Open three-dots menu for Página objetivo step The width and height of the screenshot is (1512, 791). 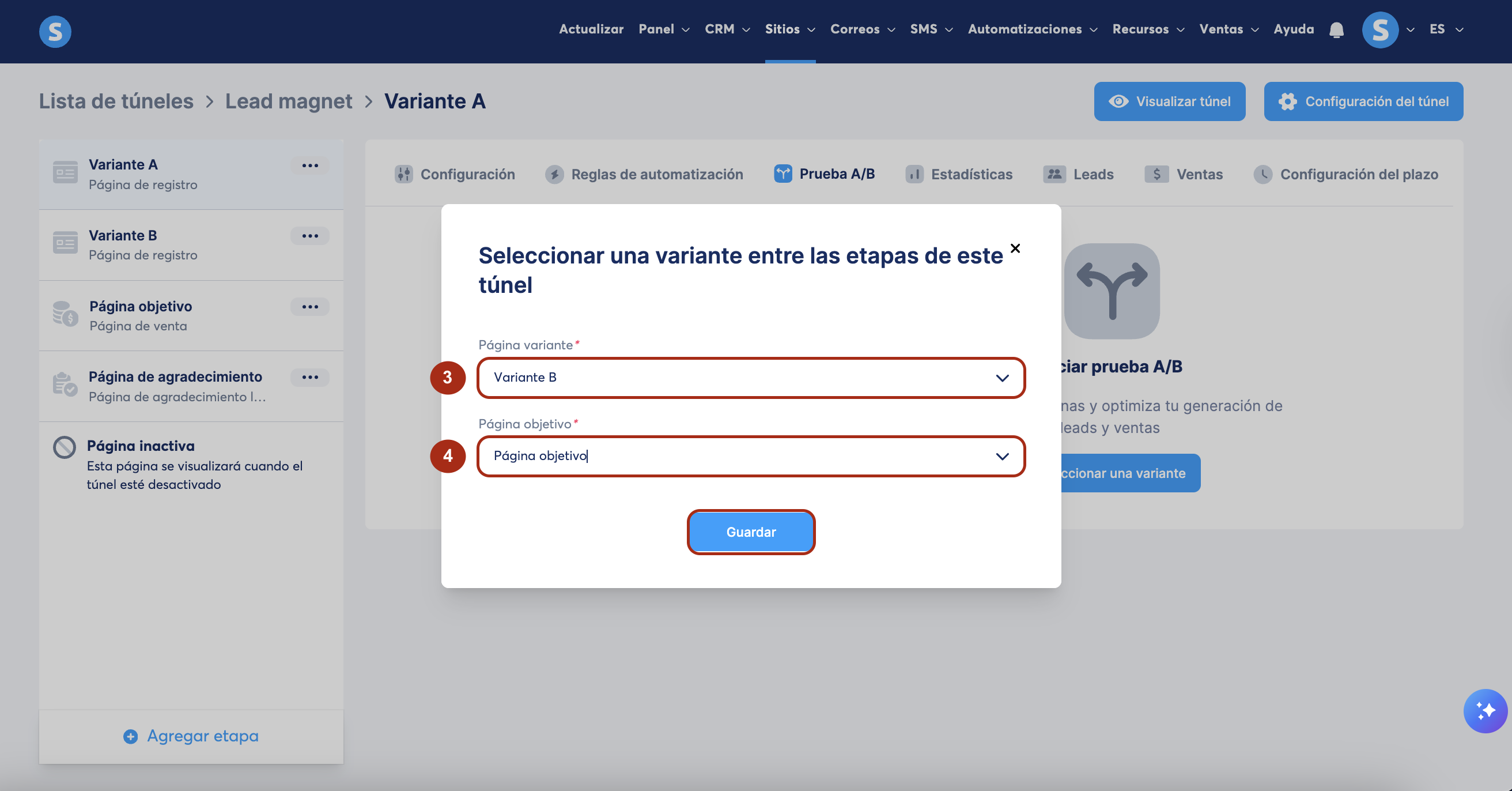point(310,307)
